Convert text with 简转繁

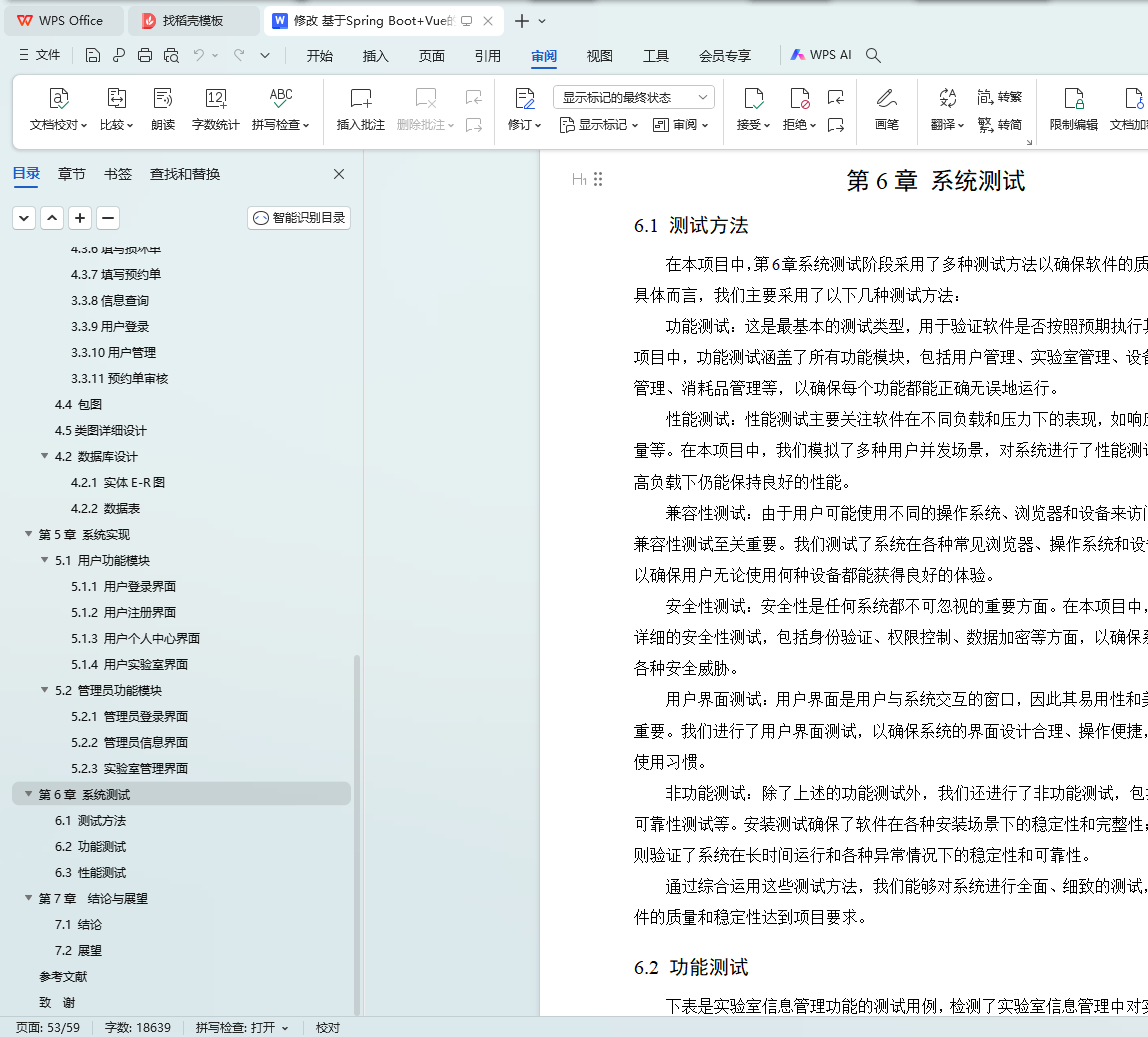pyautogui.click(x=999, y=97)
